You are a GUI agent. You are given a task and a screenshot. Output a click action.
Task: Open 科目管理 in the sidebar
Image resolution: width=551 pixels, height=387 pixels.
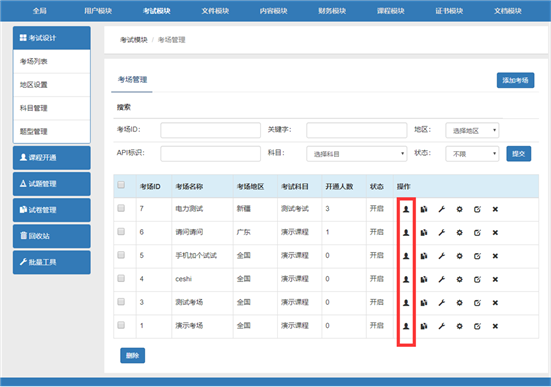pyautogui.click(x=52, y=108)
